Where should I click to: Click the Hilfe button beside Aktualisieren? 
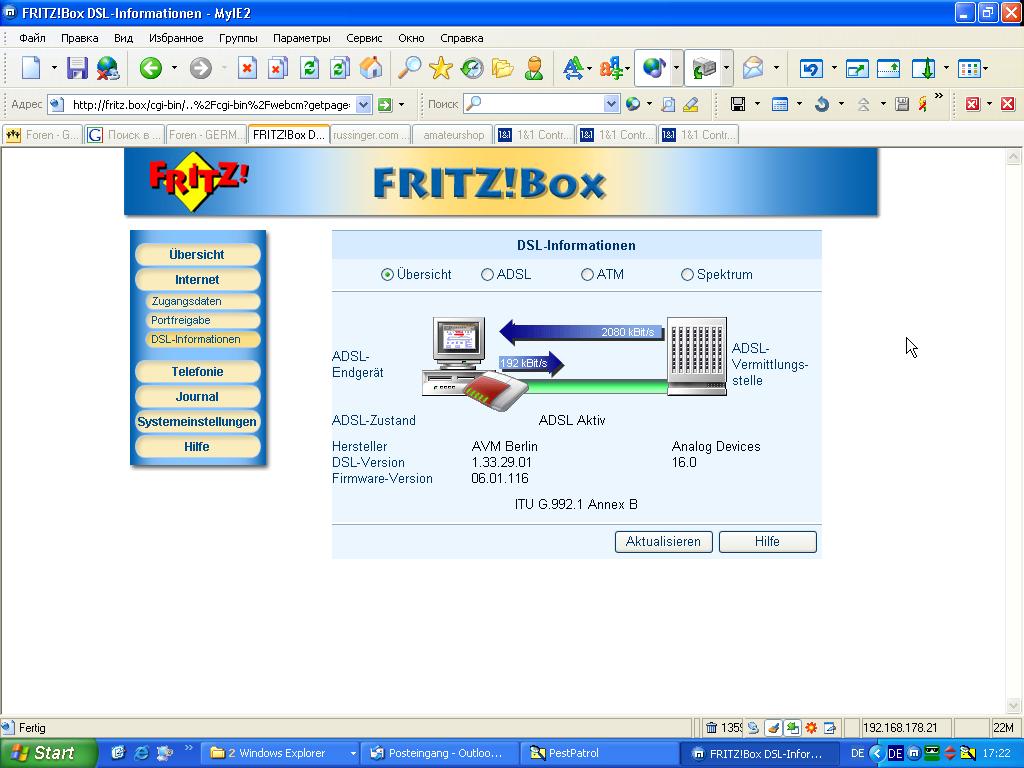767,541
